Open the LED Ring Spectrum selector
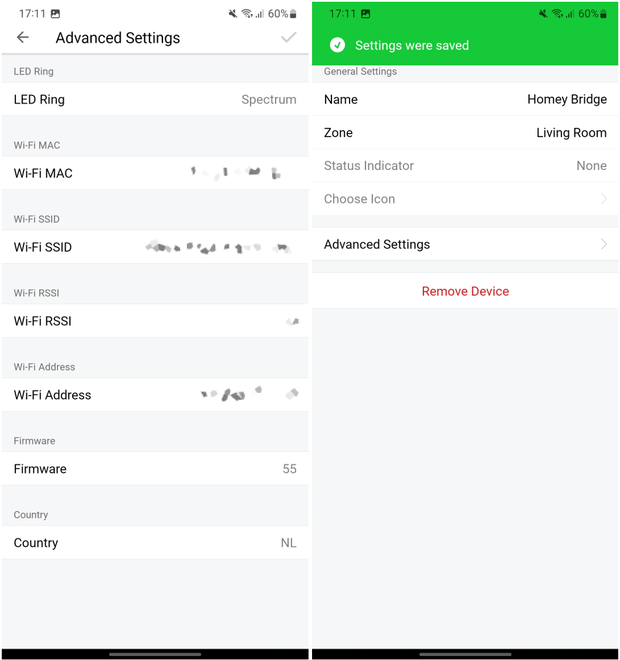 (x=155, y=99)
